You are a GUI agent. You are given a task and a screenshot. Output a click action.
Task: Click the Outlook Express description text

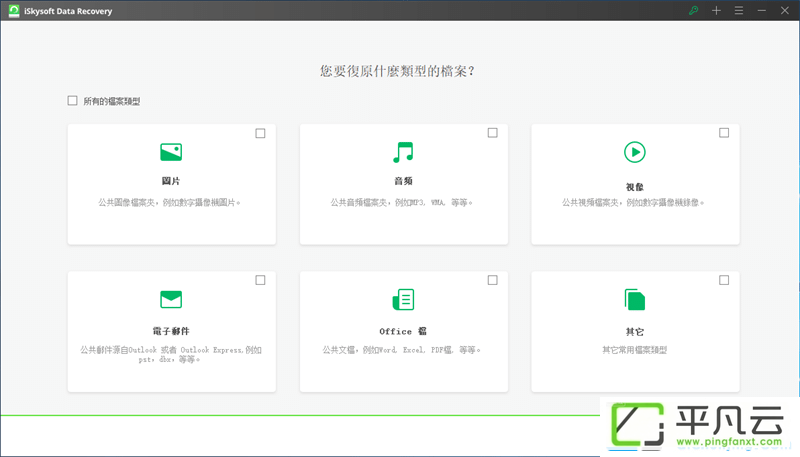coord(171,354)
